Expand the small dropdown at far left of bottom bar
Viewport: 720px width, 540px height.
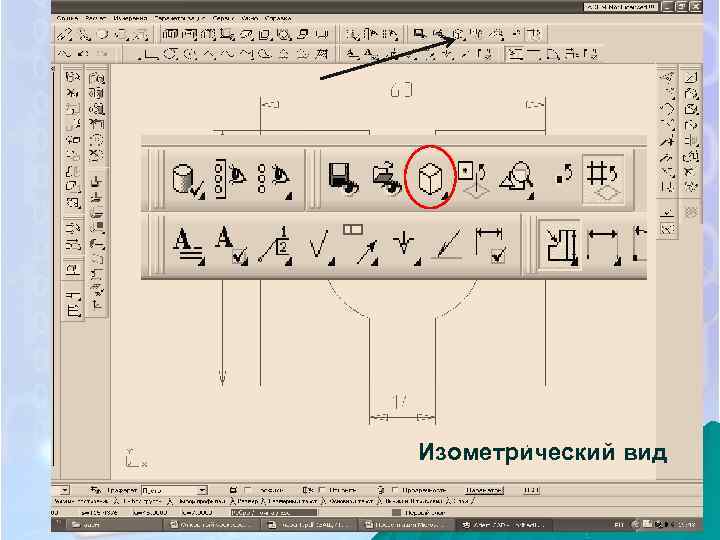(65, 490)
